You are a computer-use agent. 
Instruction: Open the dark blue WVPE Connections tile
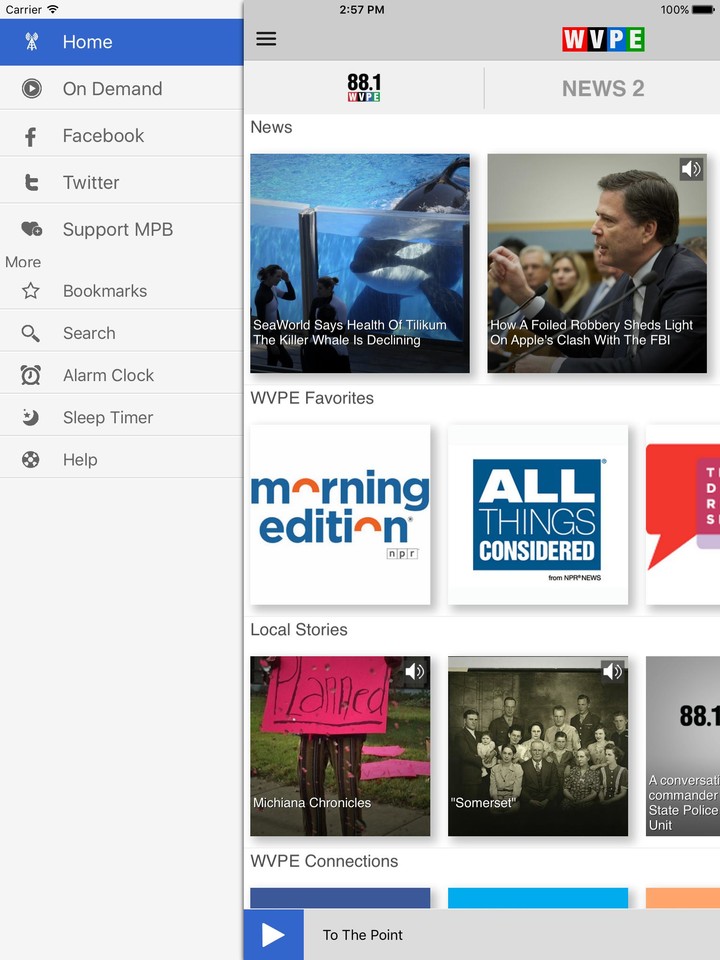[340, 898]
